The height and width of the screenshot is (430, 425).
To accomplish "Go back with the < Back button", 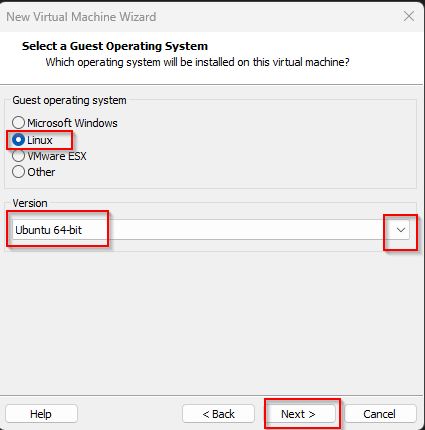I will click(x=219, y=414).
